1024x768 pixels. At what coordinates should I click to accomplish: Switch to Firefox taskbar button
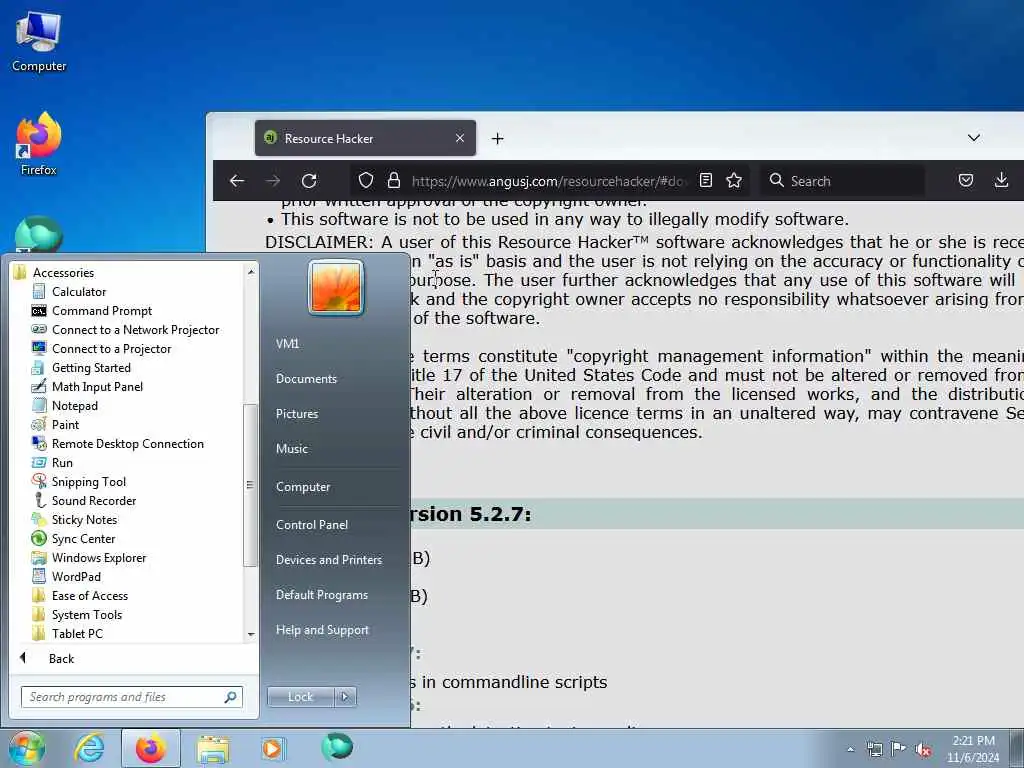point(151,748)
